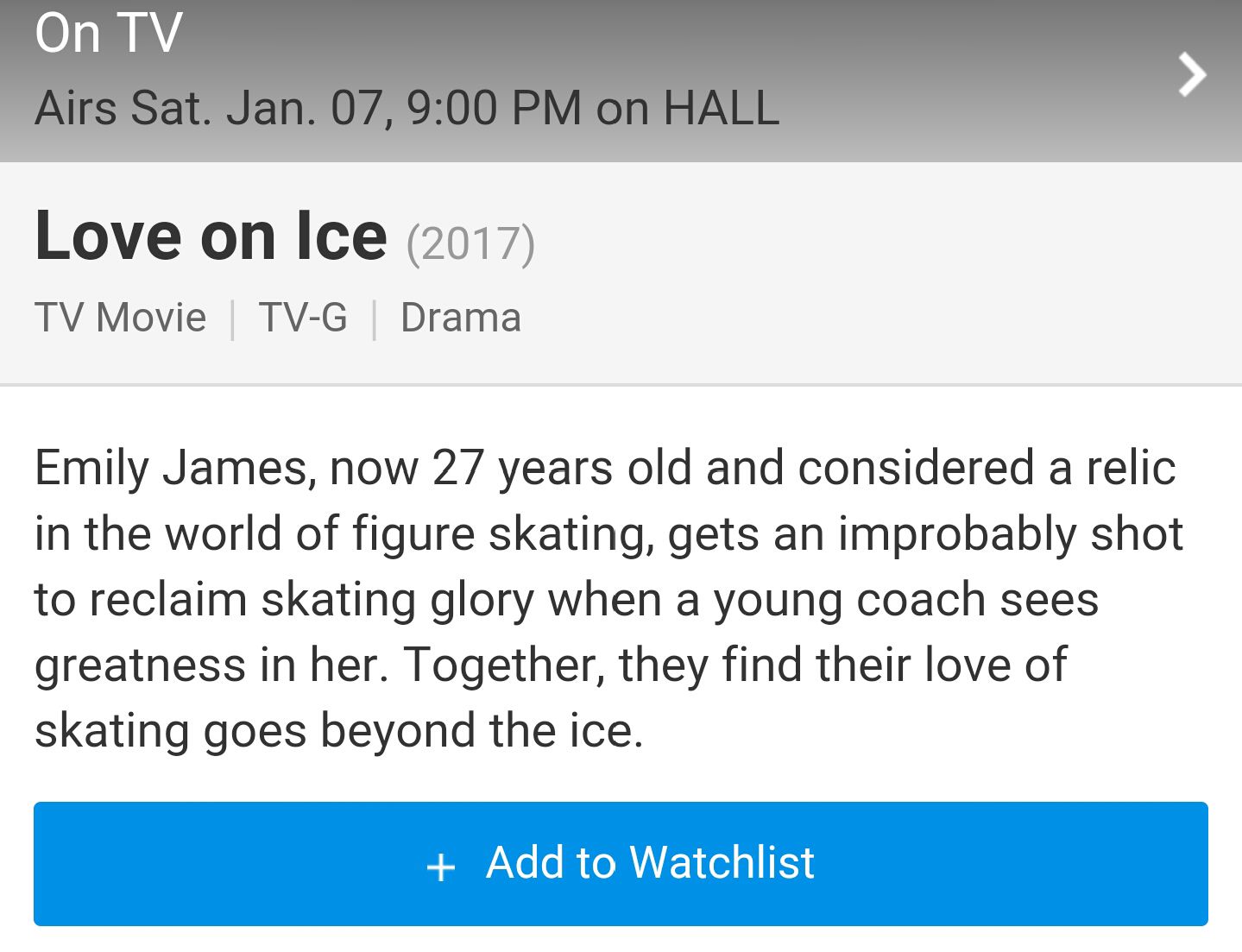Select the Drama genre link
1242x952 pixels.
(461, 318)
